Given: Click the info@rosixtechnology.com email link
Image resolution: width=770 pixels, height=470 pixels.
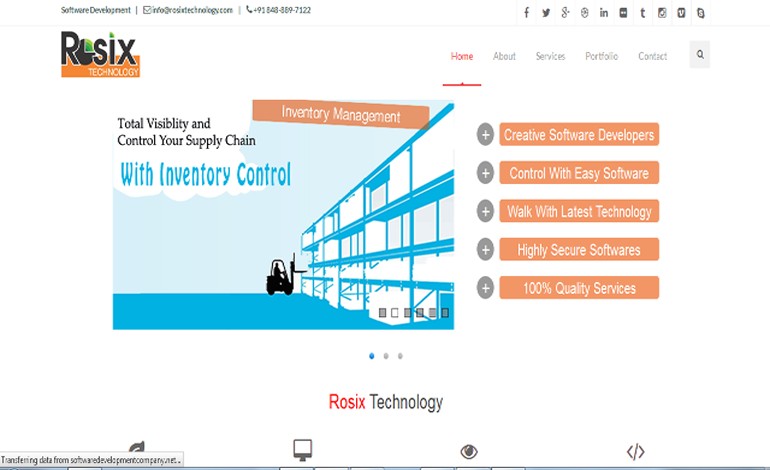Looking at the screenshot, I should point(192,10).
